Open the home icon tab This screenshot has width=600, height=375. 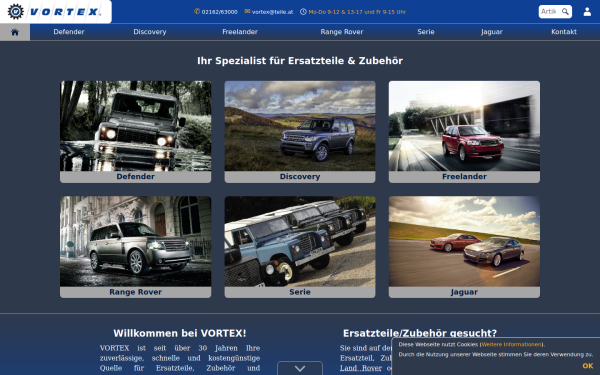[x=15, y=32]
